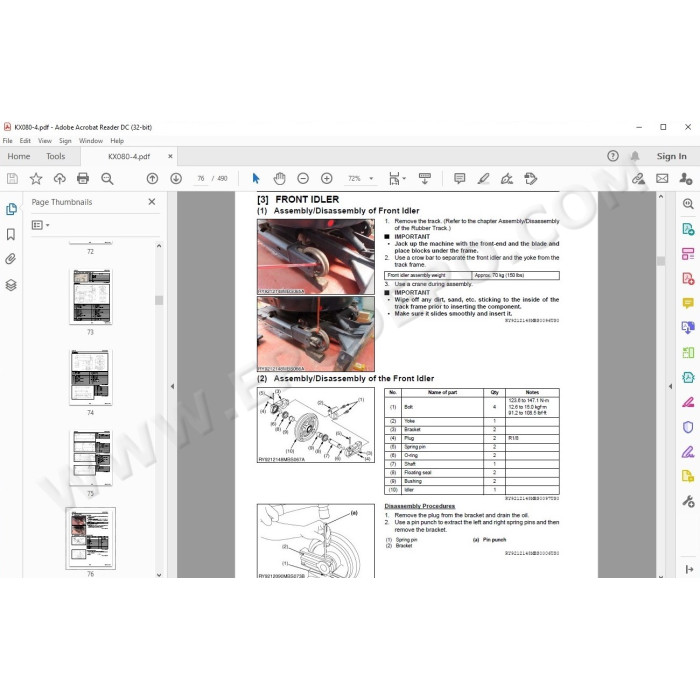Image resolution: width=700 pixels, height=700 pixels.
Task: Select page 75 thumbnail
Action: click(91, 458)
